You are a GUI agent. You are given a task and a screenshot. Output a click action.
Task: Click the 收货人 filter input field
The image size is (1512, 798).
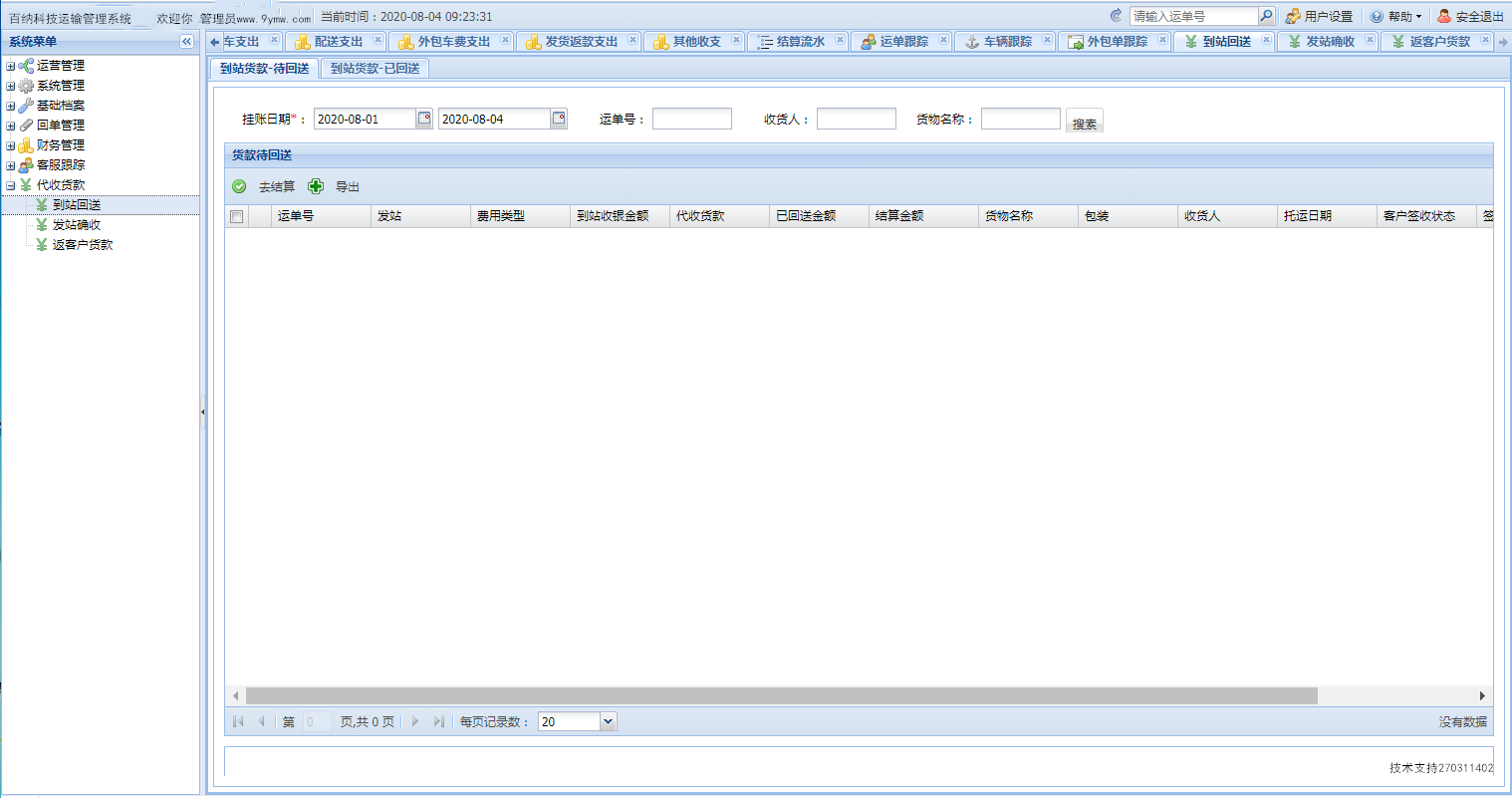(857, 119)
